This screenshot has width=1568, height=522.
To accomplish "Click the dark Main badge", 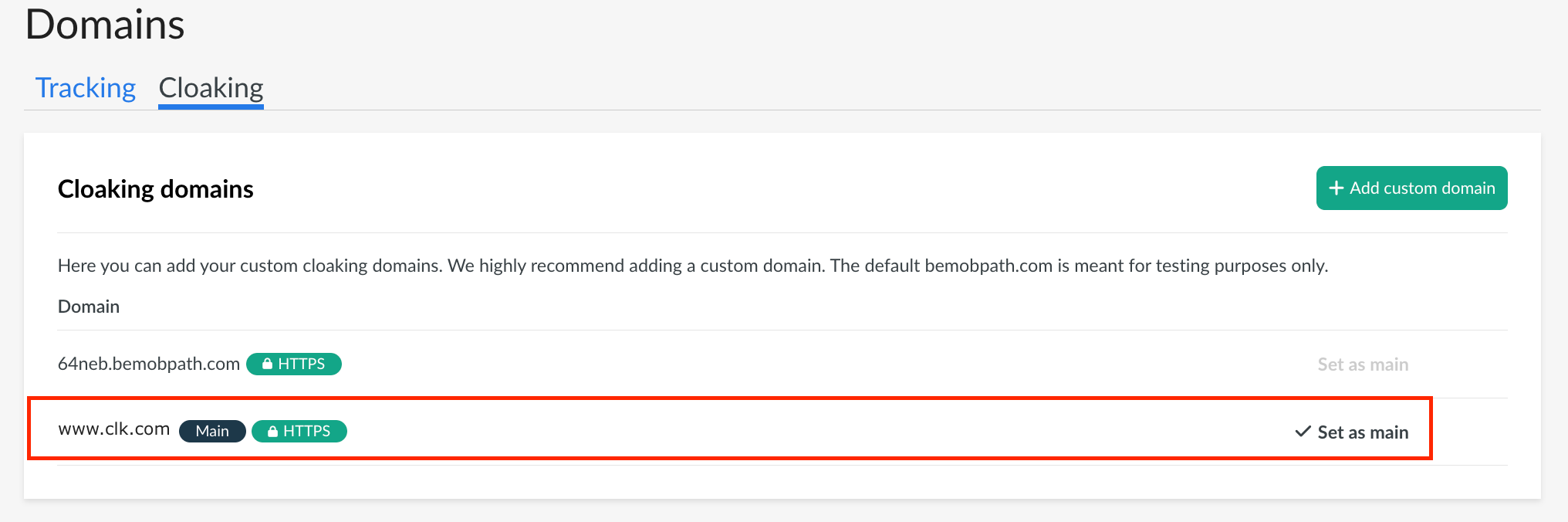I will 212,431.
